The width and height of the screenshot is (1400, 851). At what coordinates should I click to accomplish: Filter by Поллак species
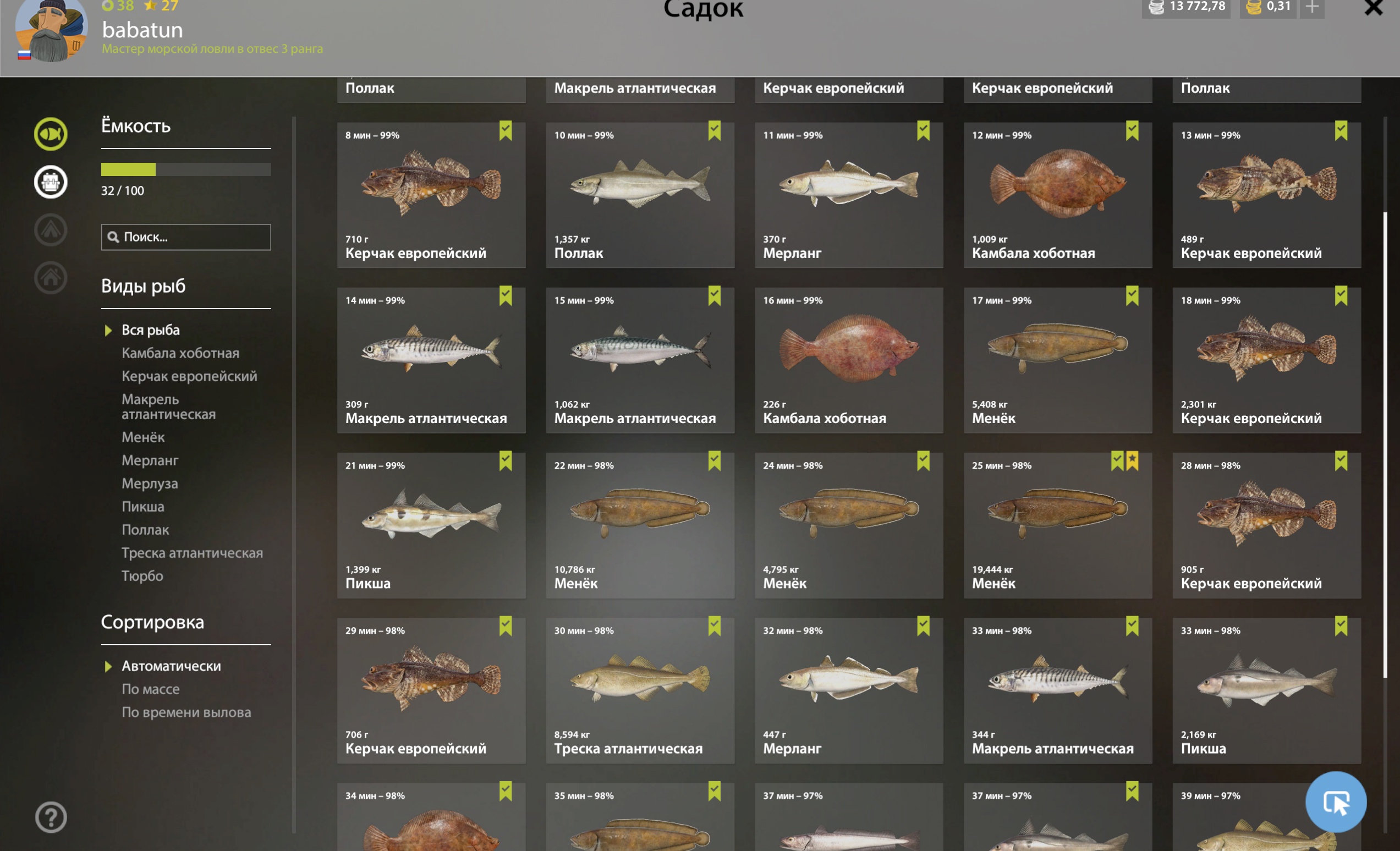(145, 530)
